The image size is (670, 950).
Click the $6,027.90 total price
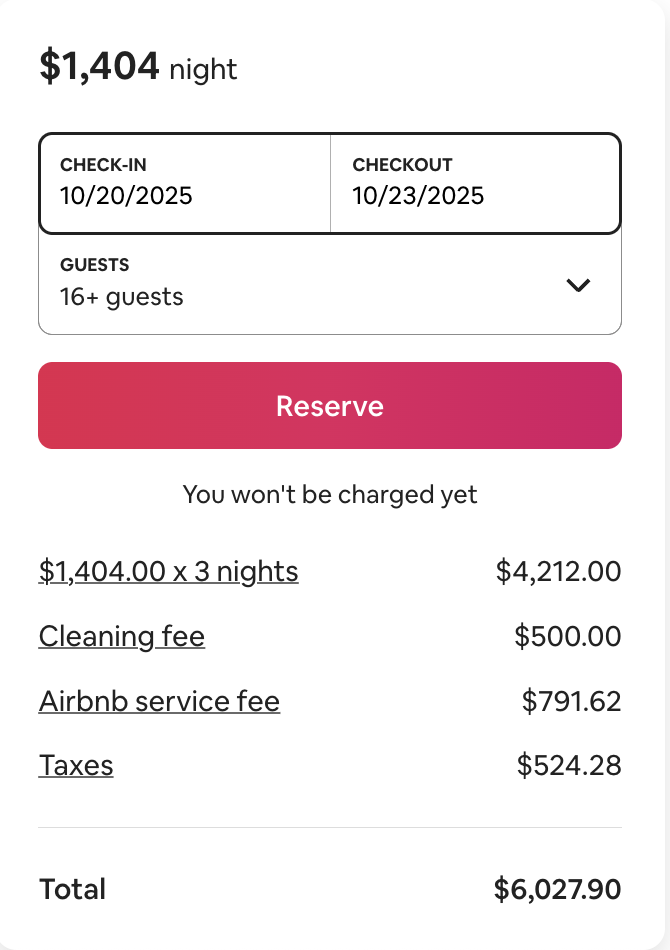(x=557, y=889)
